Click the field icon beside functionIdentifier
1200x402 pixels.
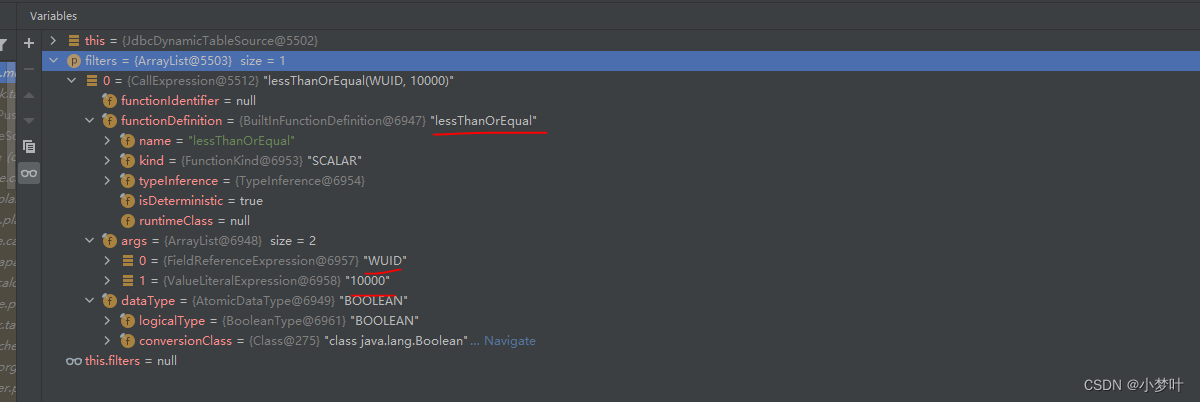[x=110, y=101]
